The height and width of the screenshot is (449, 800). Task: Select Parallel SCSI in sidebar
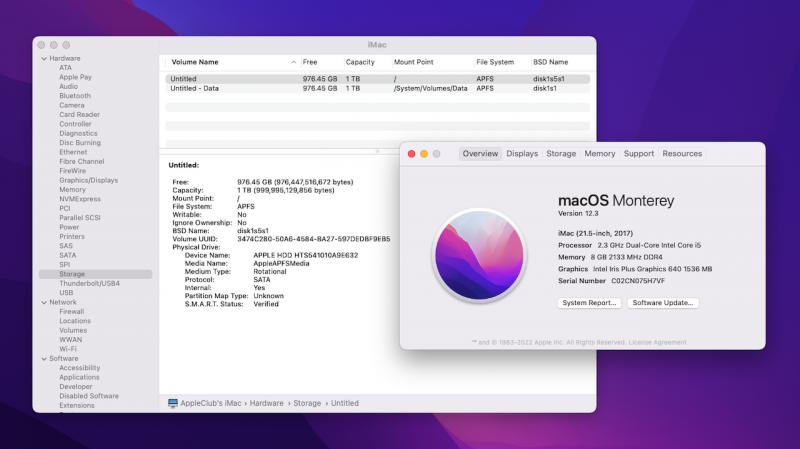coord(80,218)
